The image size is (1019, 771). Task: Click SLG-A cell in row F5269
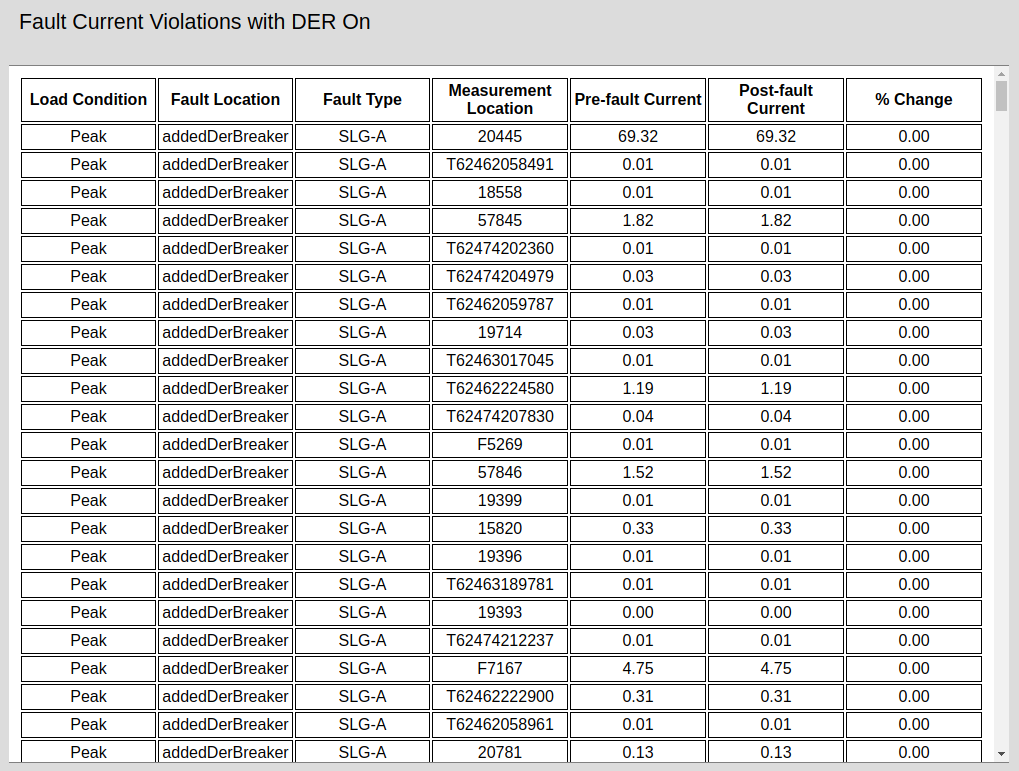coord(363,444)
